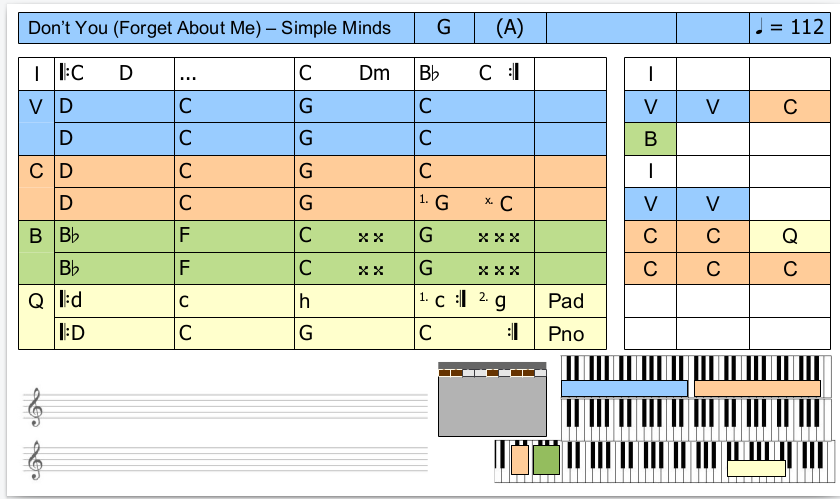Click the small orange block on lower keyboard
840x499 pixels.
click(520, 460)
